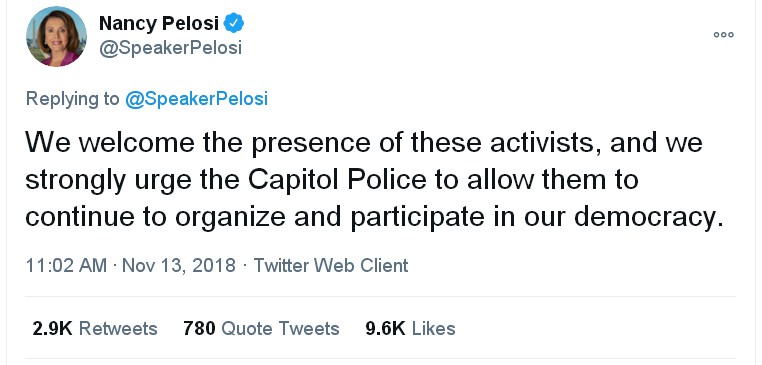Follow the @SpeakerPelosi link after Replying to
The height and width of the screenshot is (365, 762).
click(196, 99)
